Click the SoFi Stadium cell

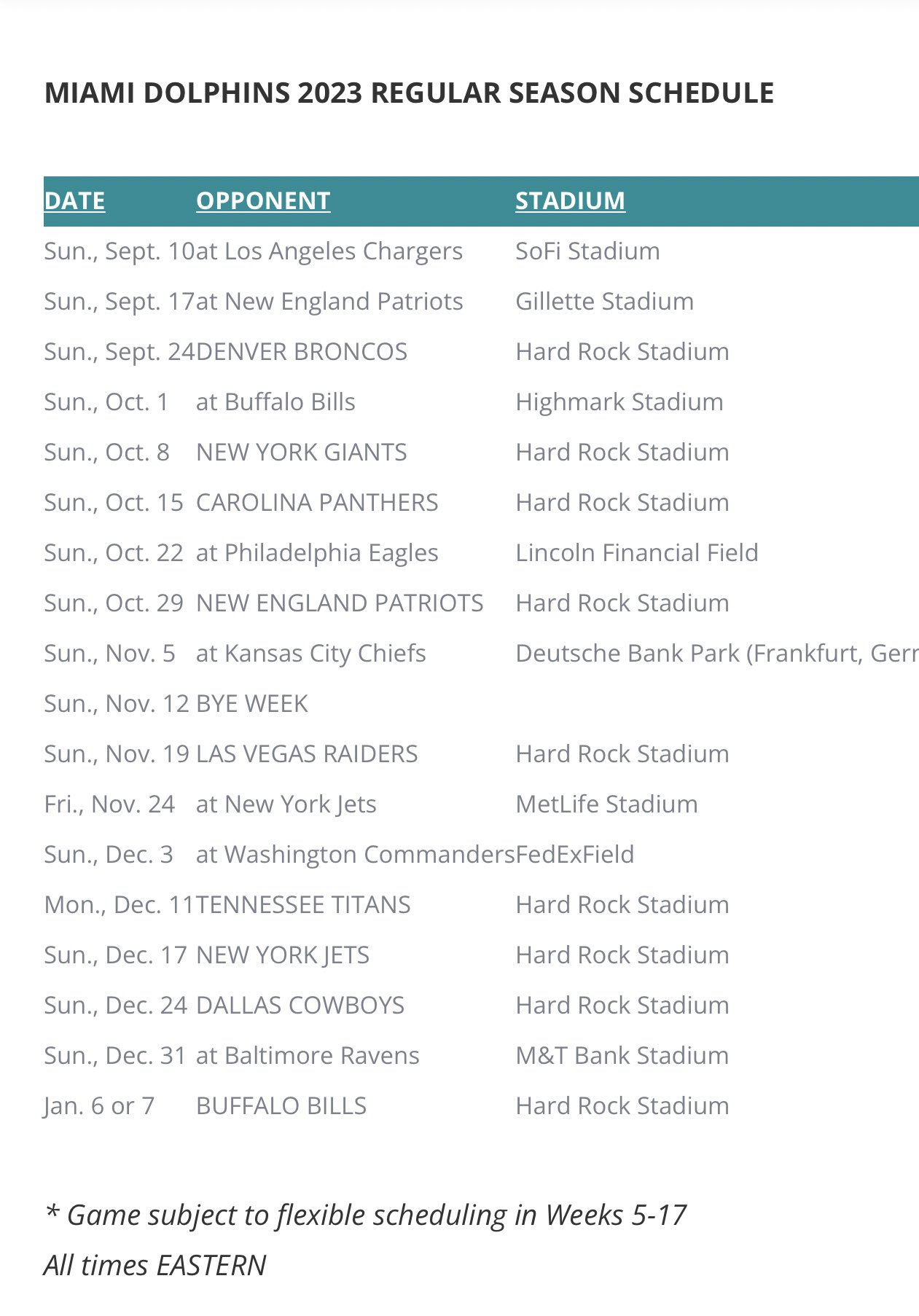coord(587,251)
